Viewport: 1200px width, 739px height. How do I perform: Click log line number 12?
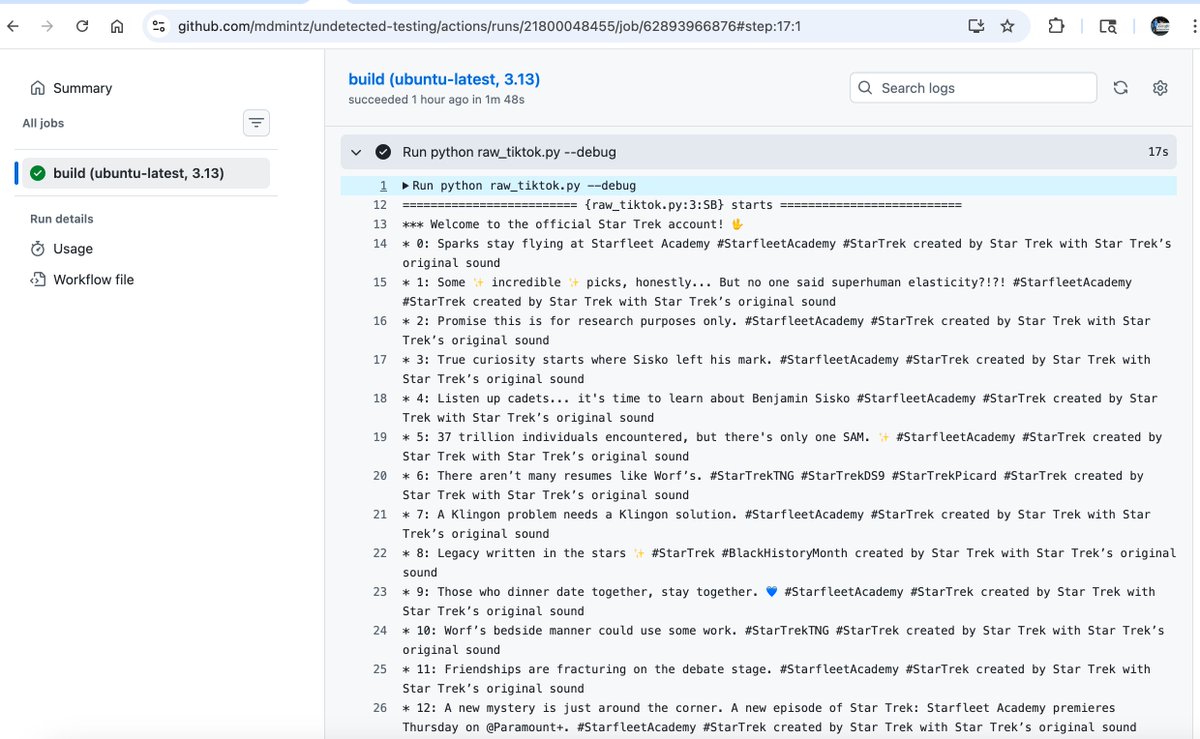tap(380, 205)
